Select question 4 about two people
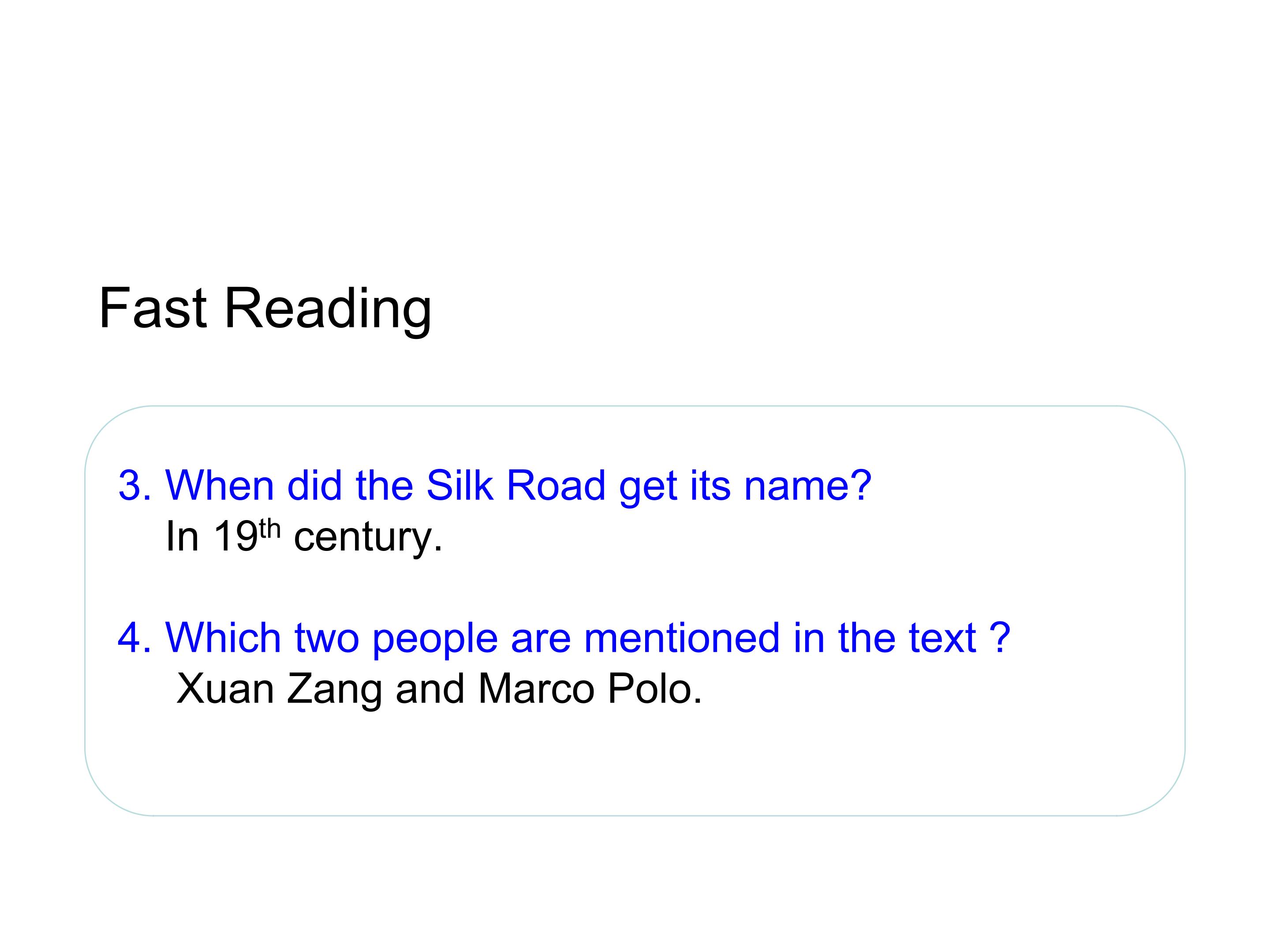The width and height of the screenshot is (1270, 952). [564, 638]
